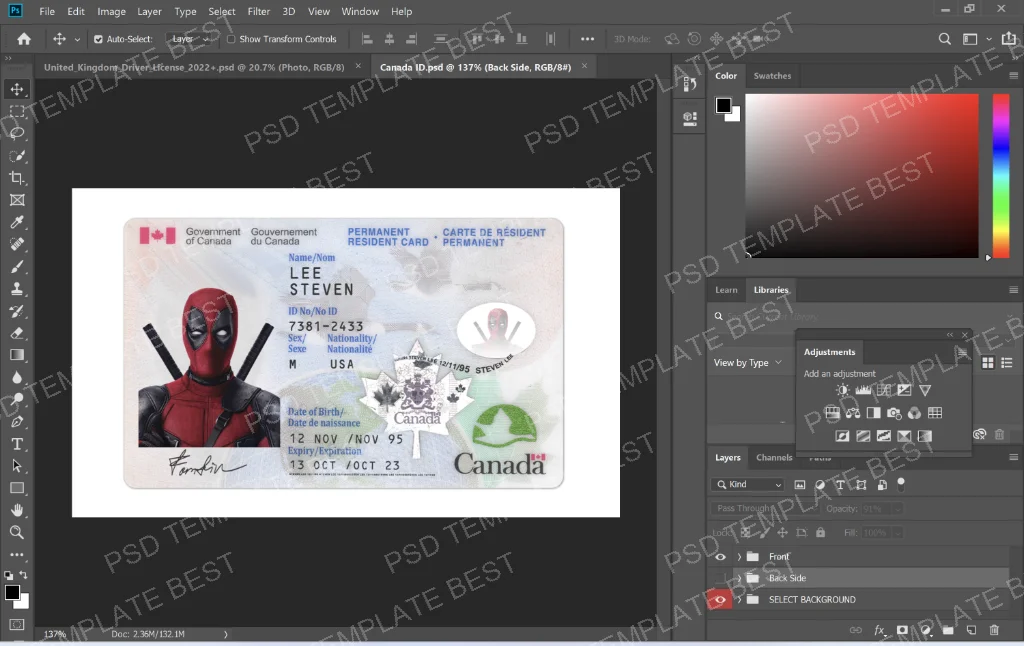This screenshot has height=646, width=1024.
Task: Select the Quick Selection tool
Action: pyautogui.click(x=17, y=155)
